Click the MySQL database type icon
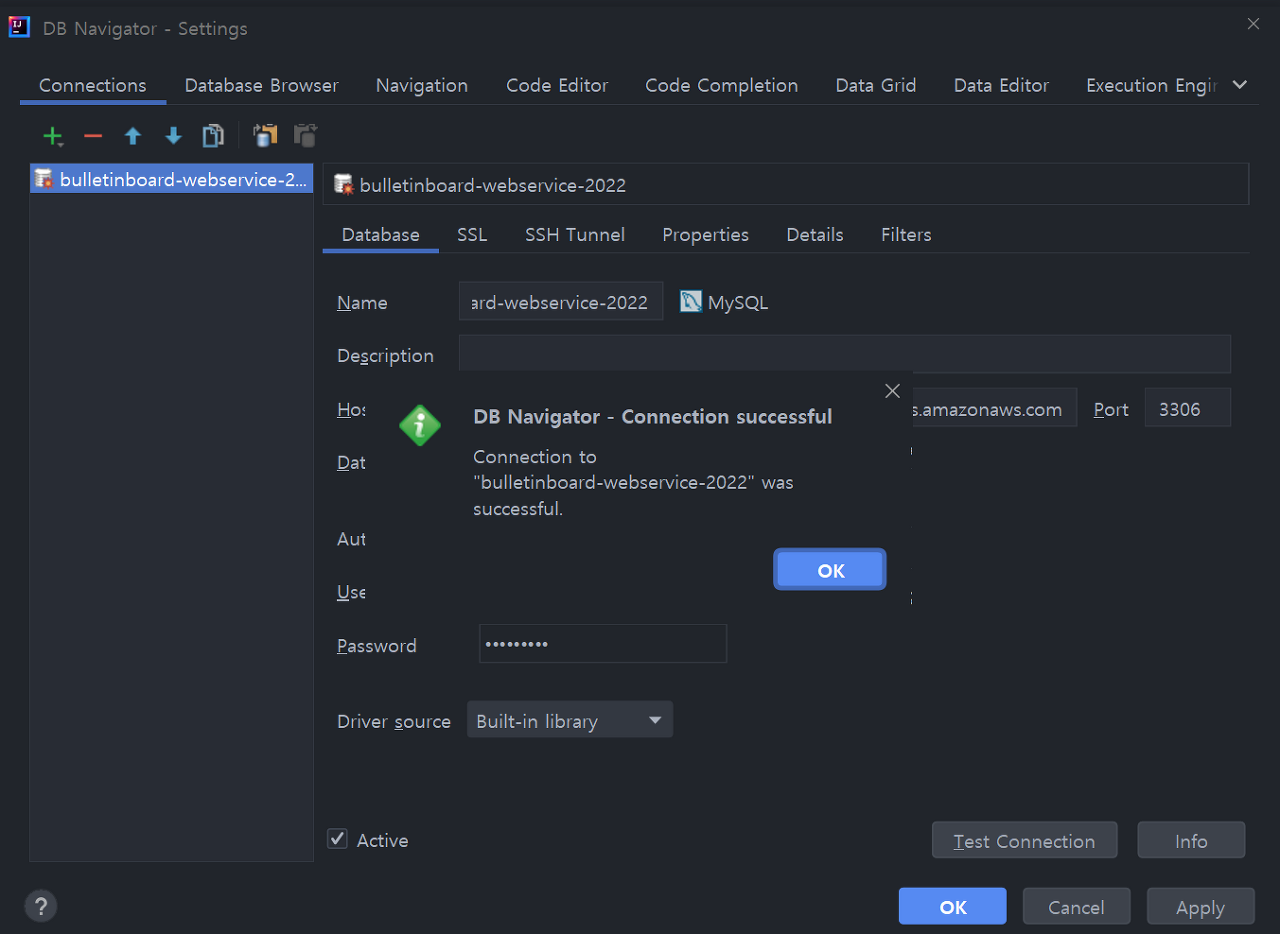 pyautogui.click(x=691, y=302)
